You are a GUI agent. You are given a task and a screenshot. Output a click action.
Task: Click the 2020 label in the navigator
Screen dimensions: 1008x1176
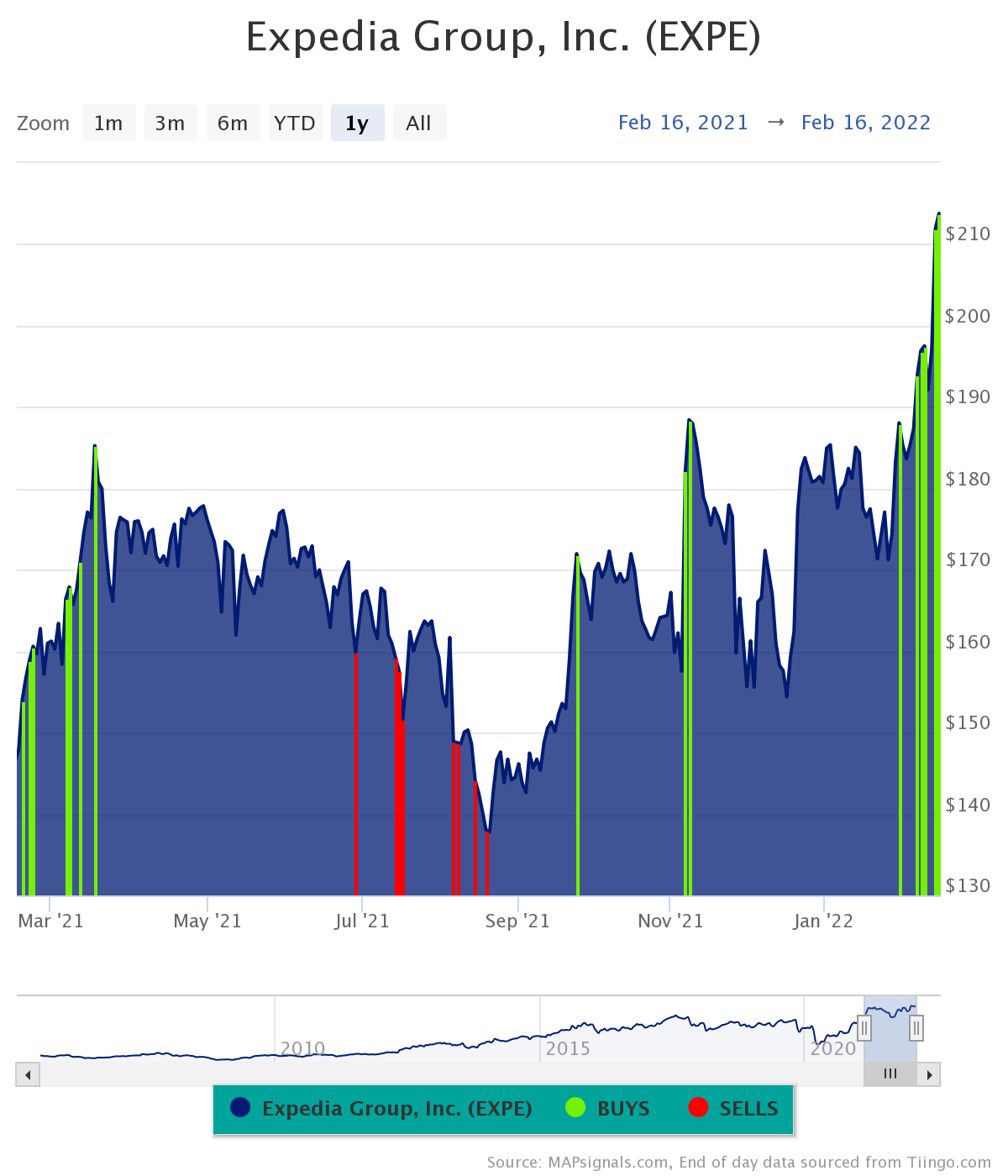click(x=833, y=1048)
